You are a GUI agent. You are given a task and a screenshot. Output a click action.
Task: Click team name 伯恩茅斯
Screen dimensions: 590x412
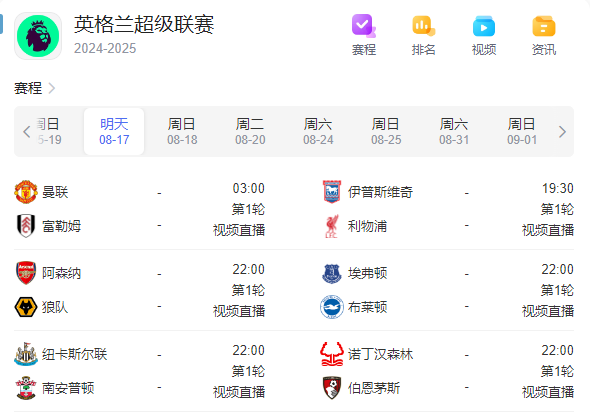pyautogui.click(x=374, y=388)
